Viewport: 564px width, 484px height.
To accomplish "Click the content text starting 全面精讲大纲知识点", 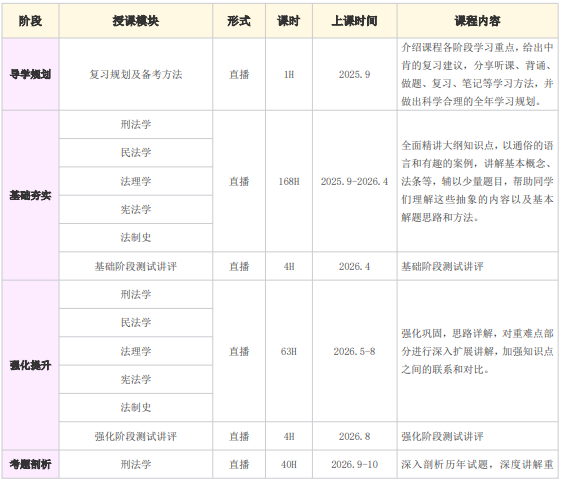I will pyautogui.click(x=477, y=181).
